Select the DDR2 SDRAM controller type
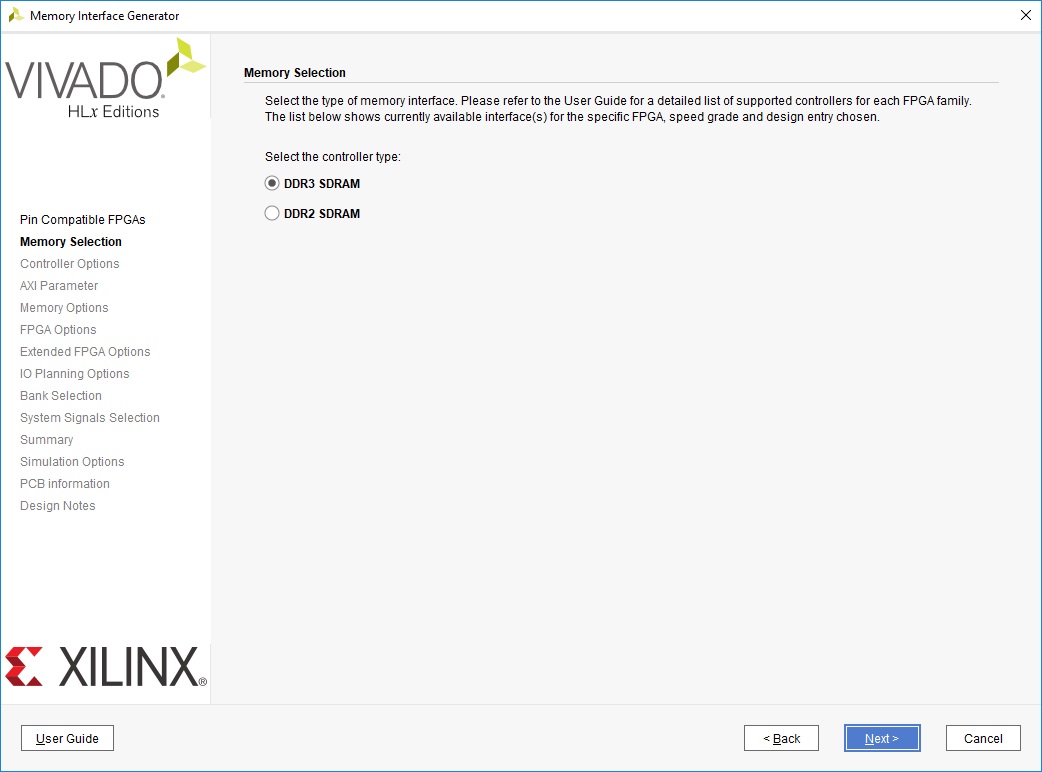The width and height of the screenshot is (1042, 772). 272,213
